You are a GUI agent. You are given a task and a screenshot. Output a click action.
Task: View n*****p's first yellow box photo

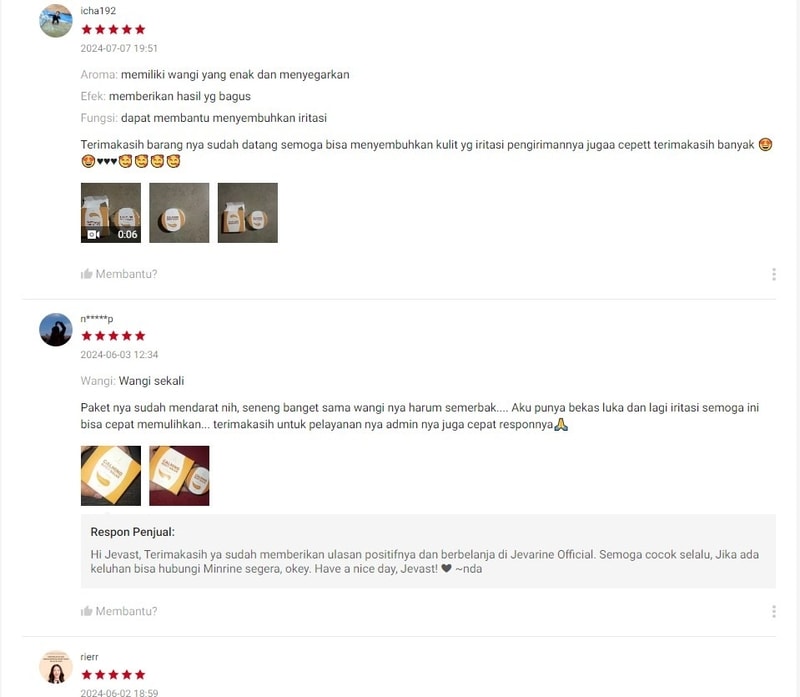tap(111, 476)
